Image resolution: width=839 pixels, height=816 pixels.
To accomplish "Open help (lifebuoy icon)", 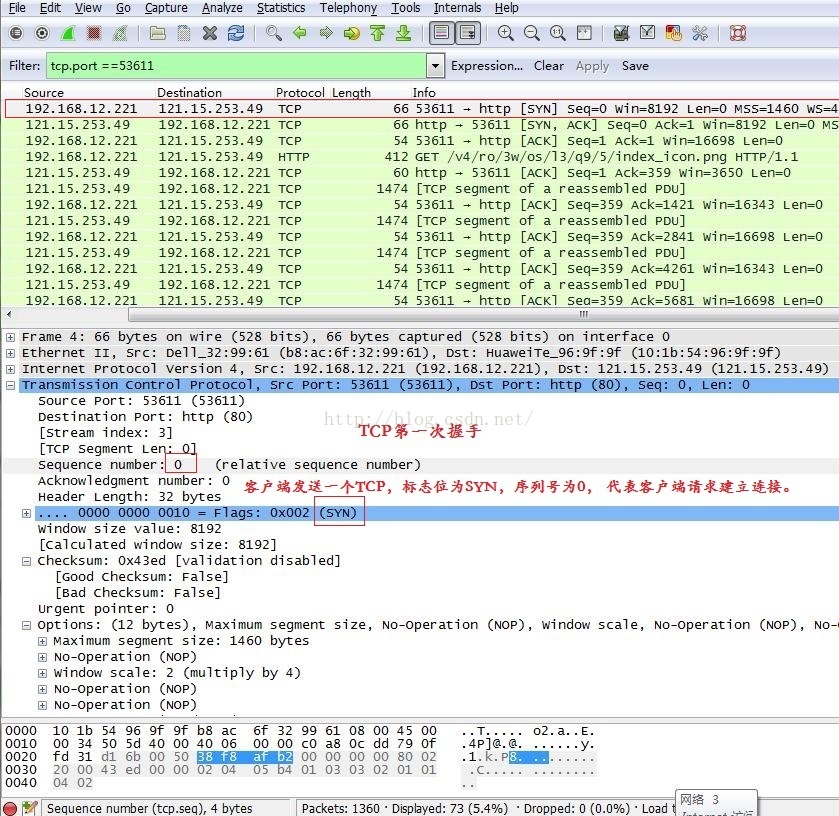I will (x=738, y=33).
